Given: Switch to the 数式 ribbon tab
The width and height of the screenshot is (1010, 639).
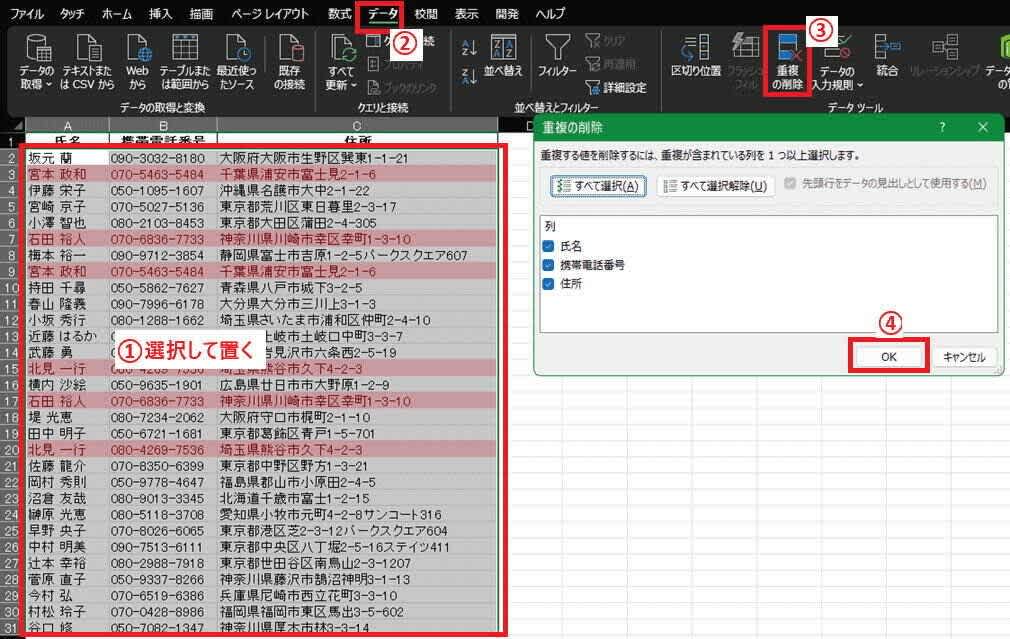Looking at the screenshot, I should coord(339,14).
